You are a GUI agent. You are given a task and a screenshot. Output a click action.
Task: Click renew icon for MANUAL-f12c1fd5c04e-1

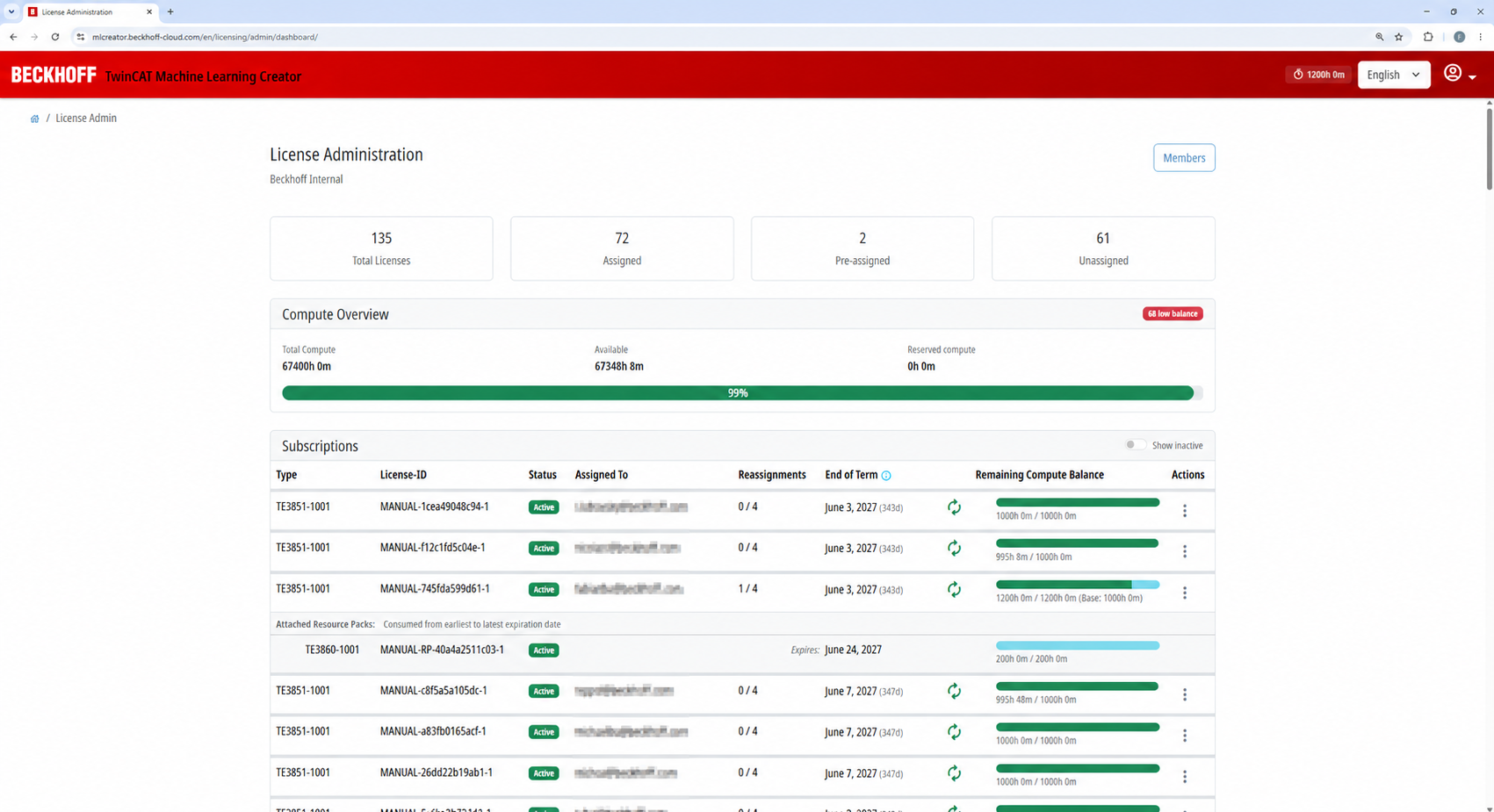(954, 549)
